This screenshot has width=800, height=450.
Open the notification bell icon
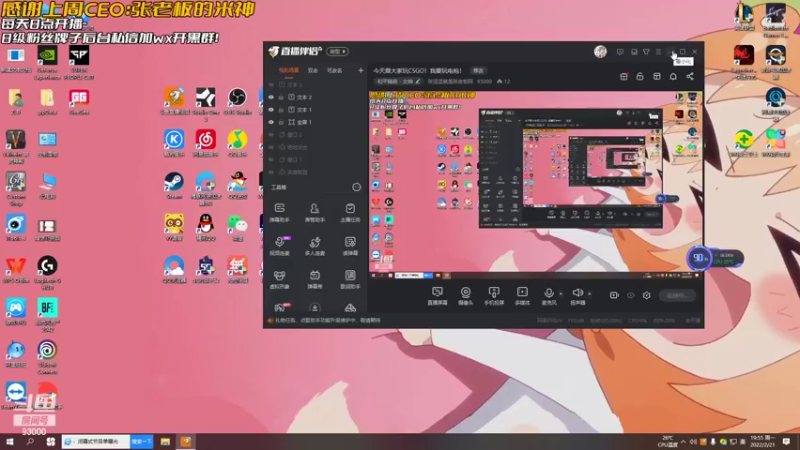coord(673,77)
